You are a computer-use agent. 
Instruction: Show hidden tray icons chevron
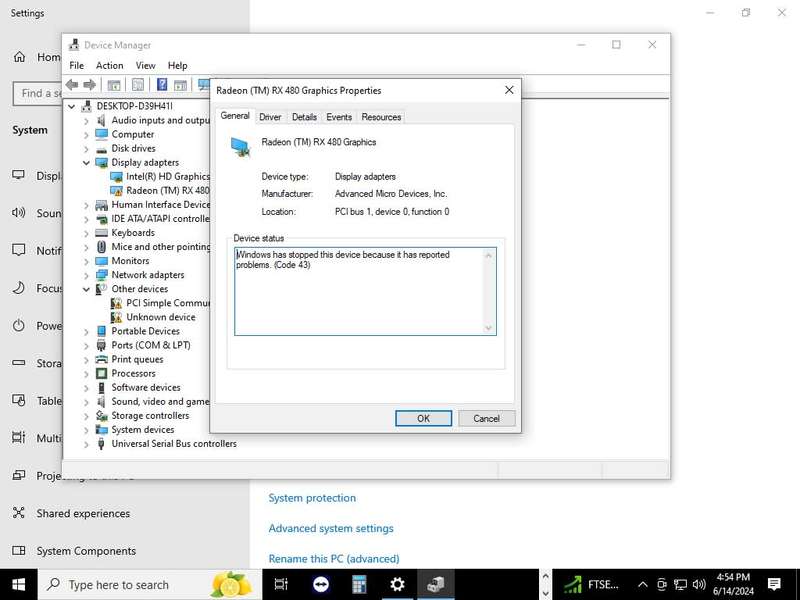click(x=643, y=585)
